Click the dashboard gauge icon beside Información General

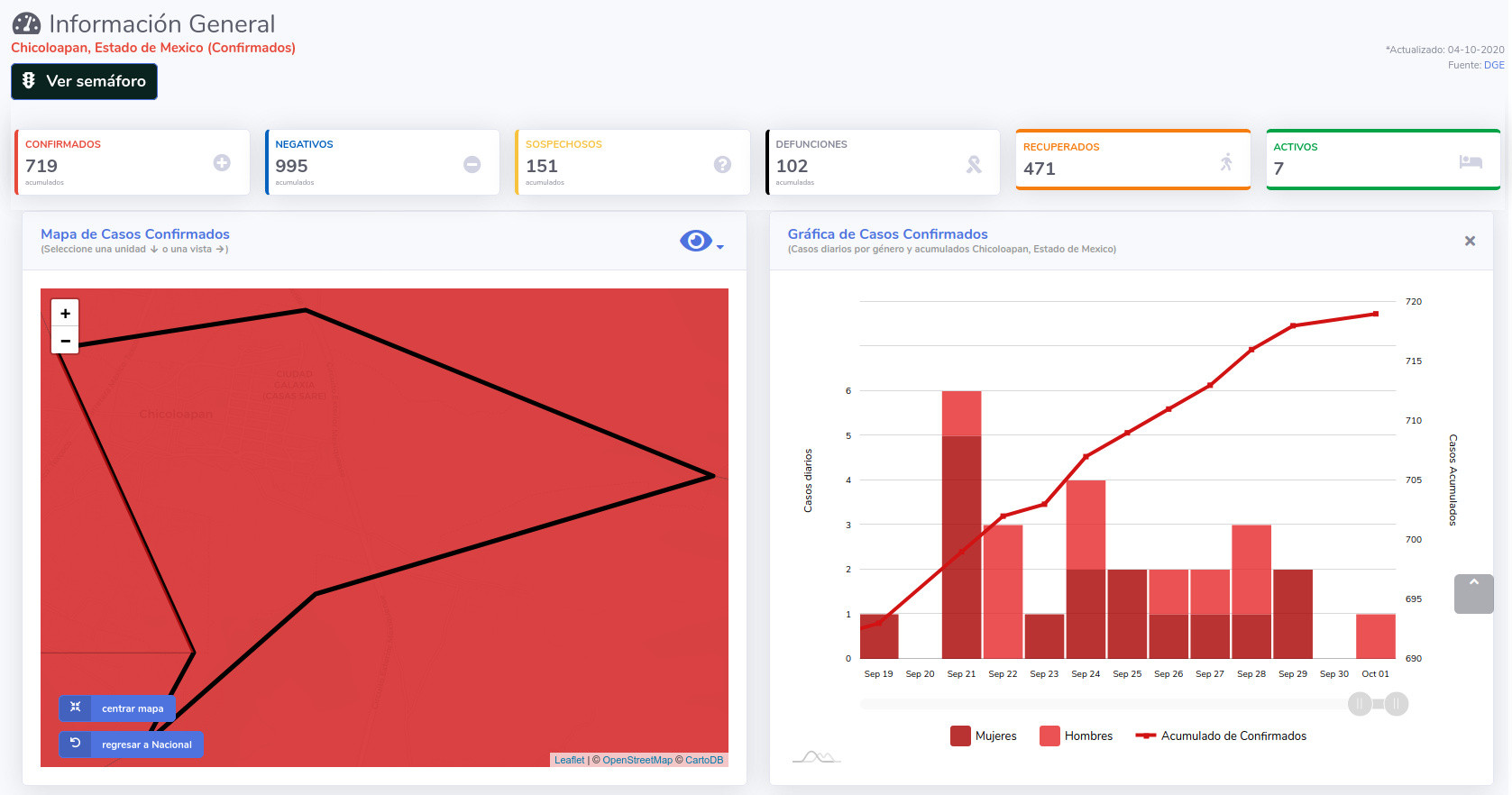click(26, 23)
